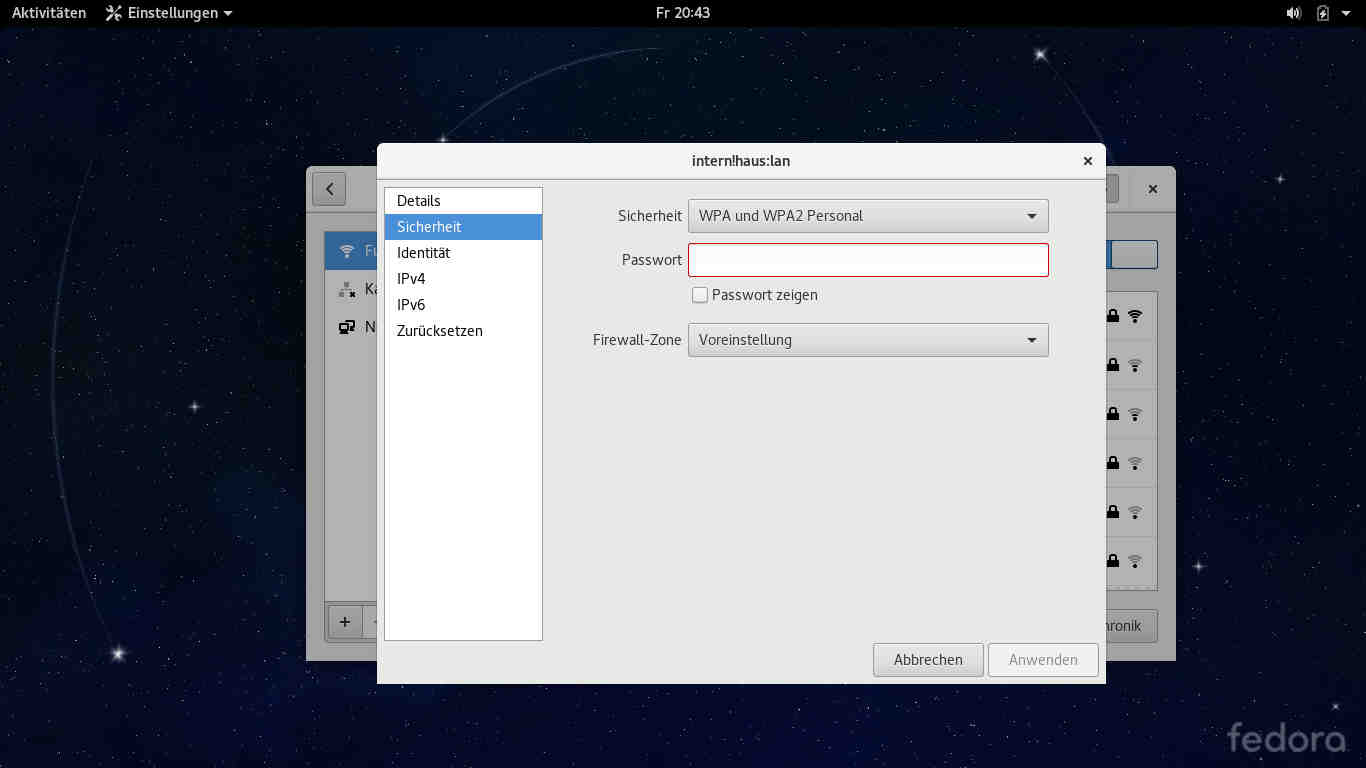The width and height of the screenshot is (1366, 768).
Task: Open the Einstellungen application menu
Action: tap(169, 13)
